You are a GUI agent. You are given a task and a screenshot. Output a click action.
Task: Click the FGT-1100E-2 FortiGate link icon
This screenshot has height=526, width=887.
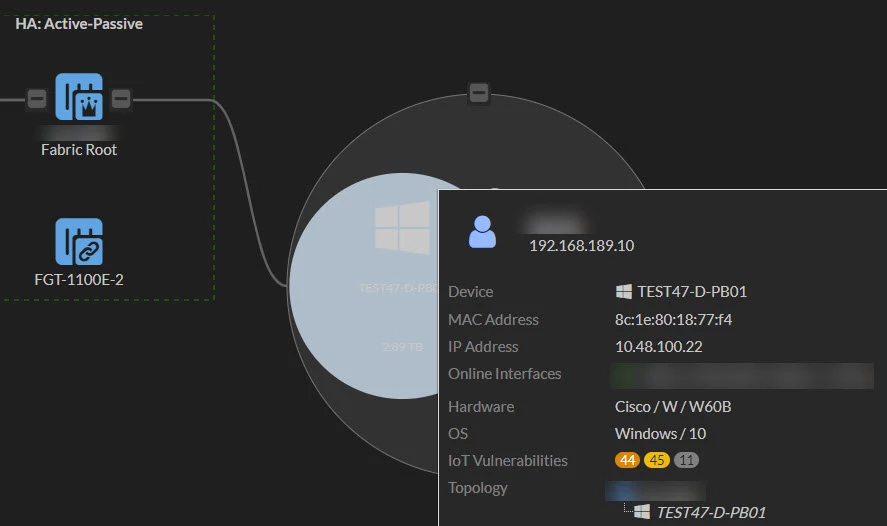click(x=79, y=242)
